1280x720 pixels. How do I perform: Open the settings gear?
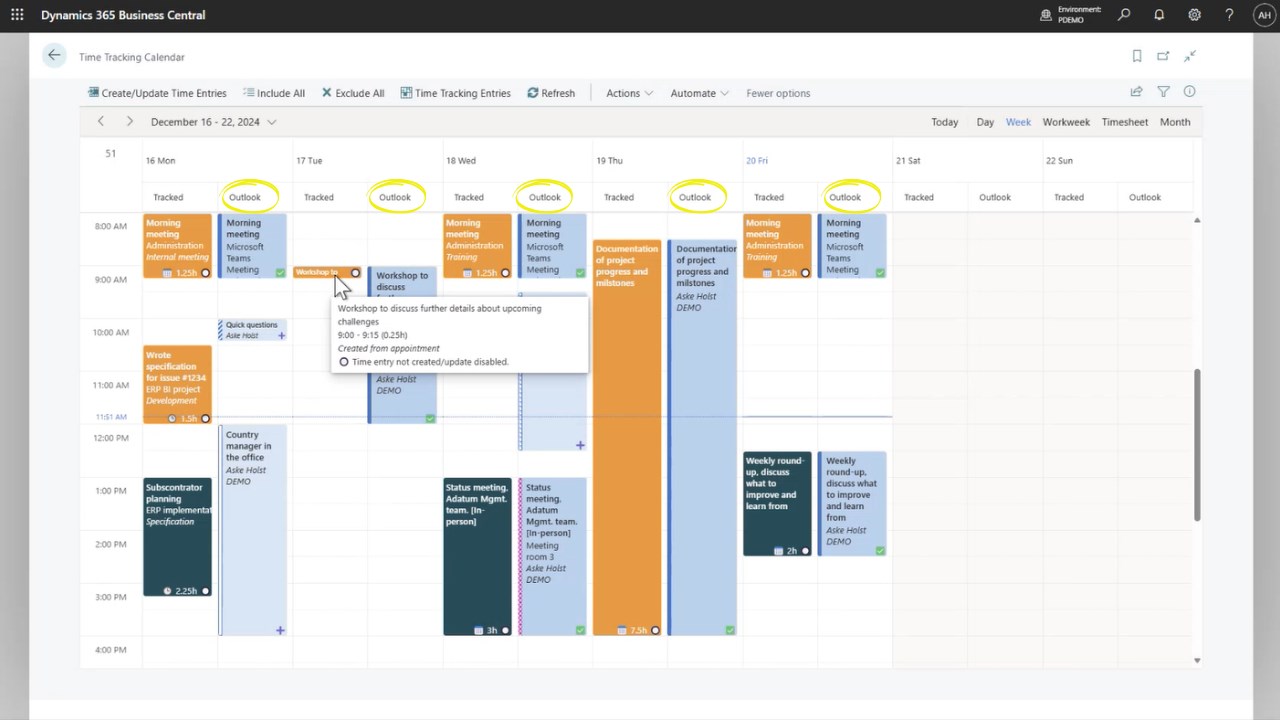coord(1194,15)
